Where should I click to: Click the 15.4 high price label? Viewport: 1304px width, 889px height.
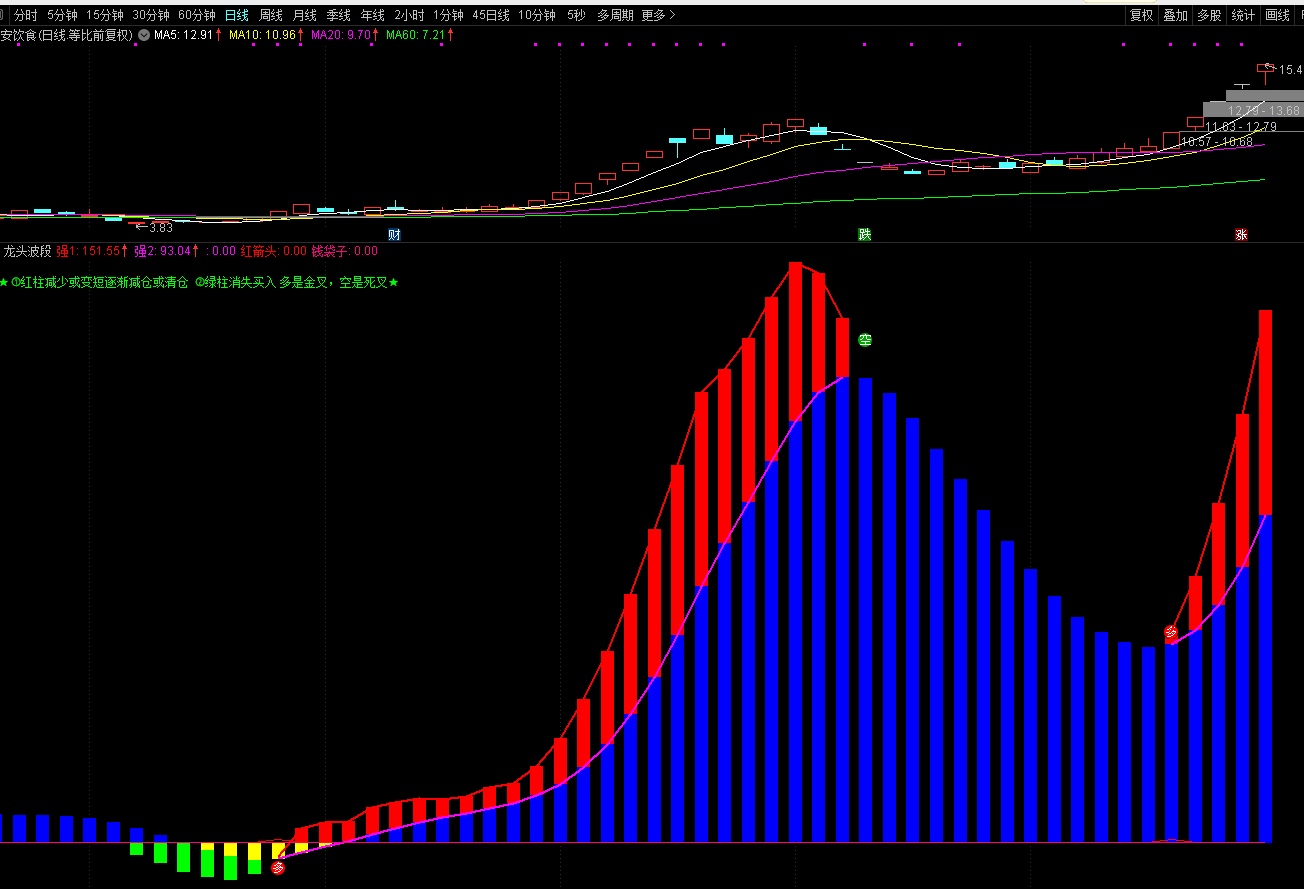point(1291,70)
